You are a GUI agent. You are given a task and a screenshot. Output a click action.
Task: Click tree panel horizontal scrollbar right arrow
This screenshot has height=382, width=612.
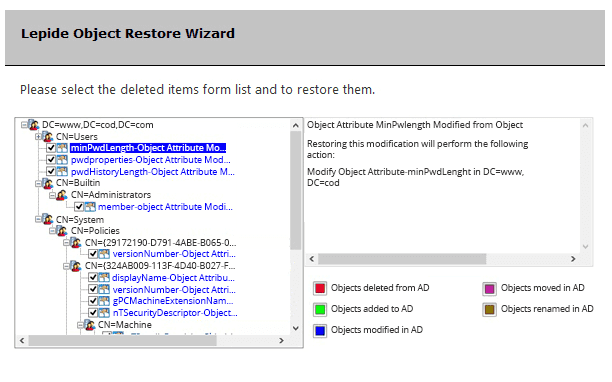click(x=281, y=341)
